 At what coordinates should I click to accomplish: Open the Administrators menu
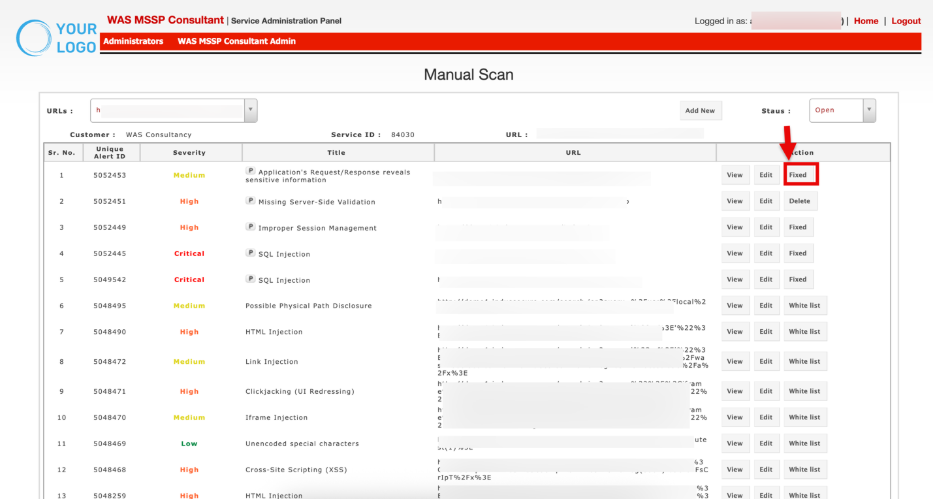coord(133,41)
